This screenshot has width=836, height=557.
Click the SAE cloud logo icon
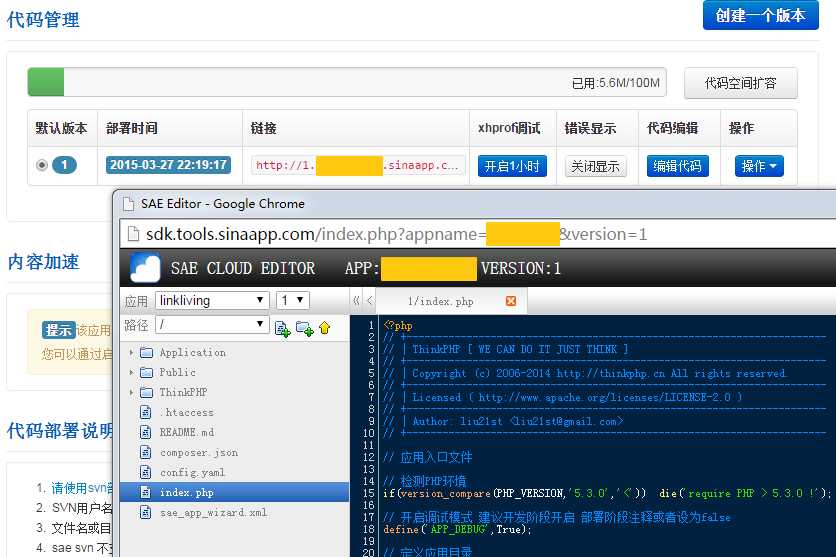click(145, 268)
